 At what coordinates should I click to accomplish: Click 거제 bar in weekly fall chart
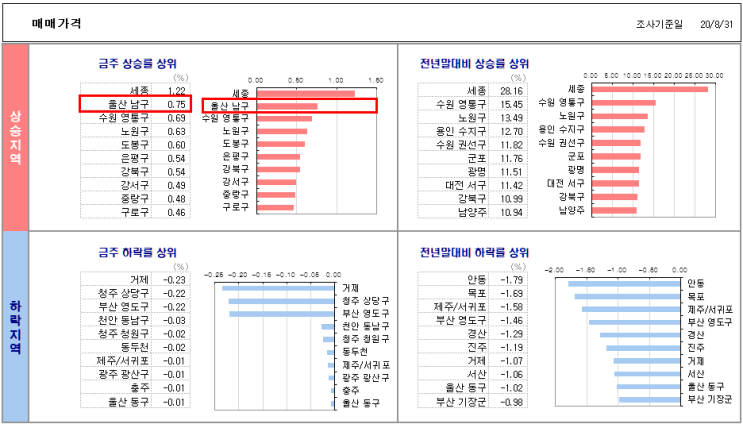click(278, 288)
